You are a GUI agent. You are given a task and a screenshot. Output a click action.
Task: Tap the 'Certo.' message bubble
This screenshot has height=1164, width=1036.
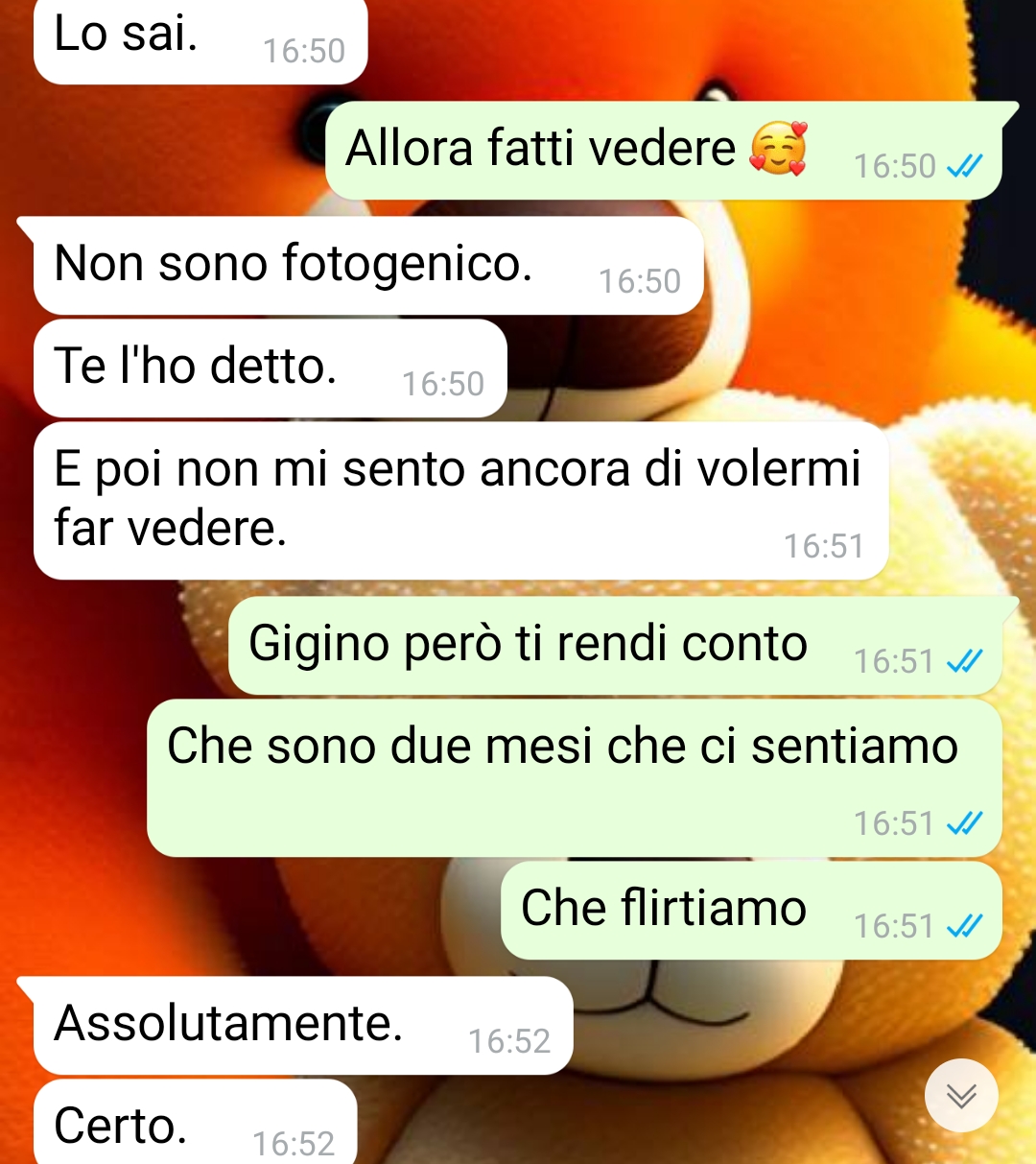195,1122
